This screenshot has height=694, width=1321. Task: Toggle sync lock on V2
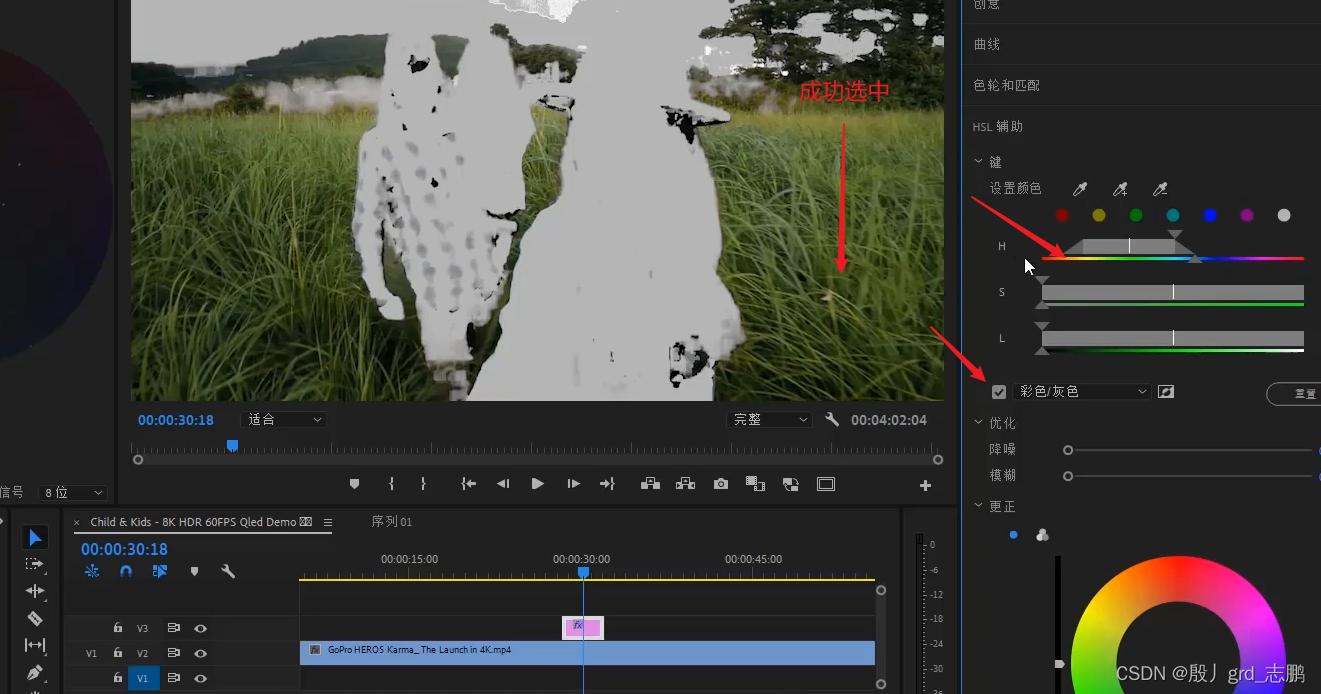[x=173, y=653]
